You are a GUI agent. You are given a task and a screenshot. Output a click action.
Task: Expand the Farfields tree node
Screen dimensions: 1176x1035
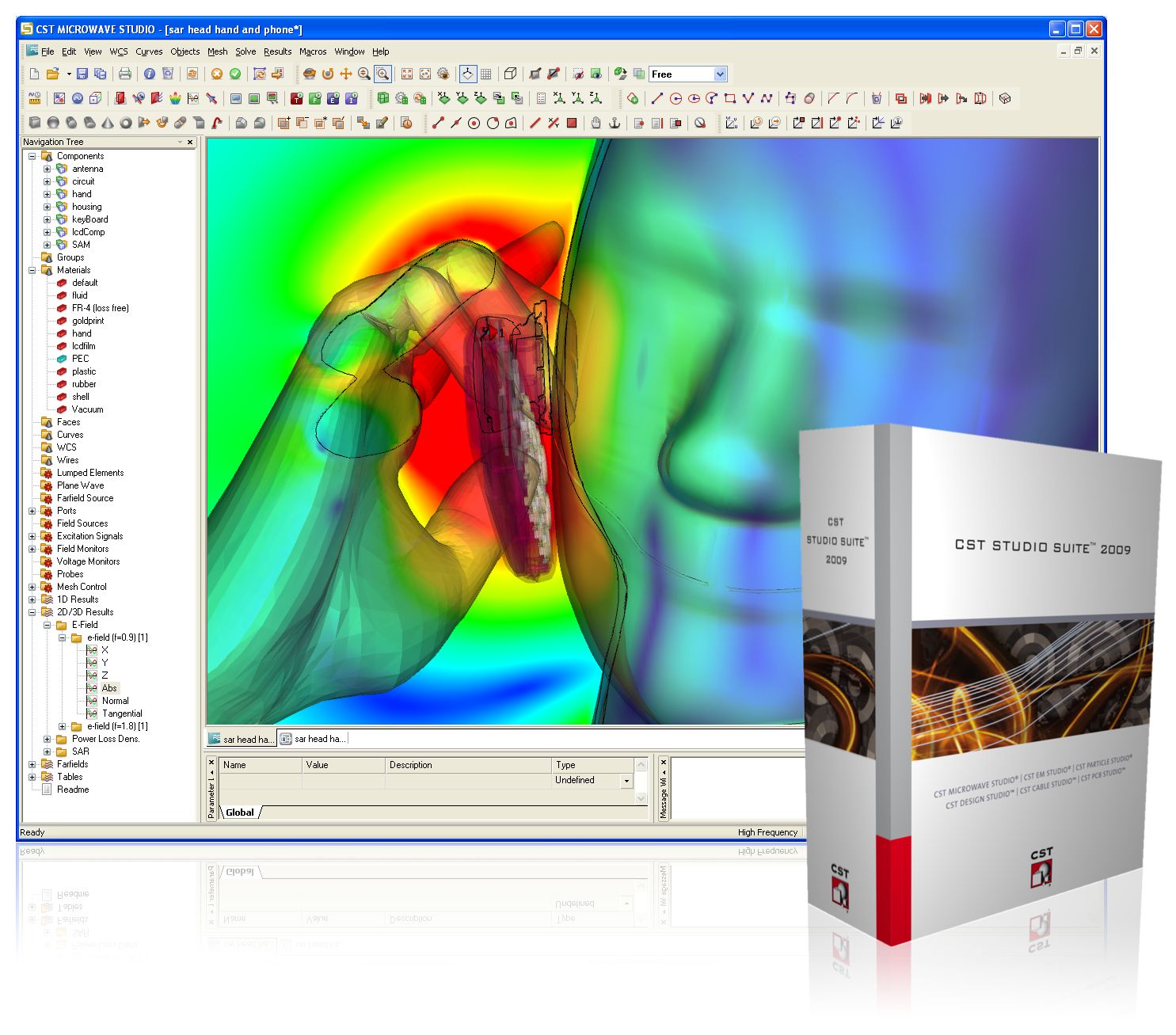point(32,764)
